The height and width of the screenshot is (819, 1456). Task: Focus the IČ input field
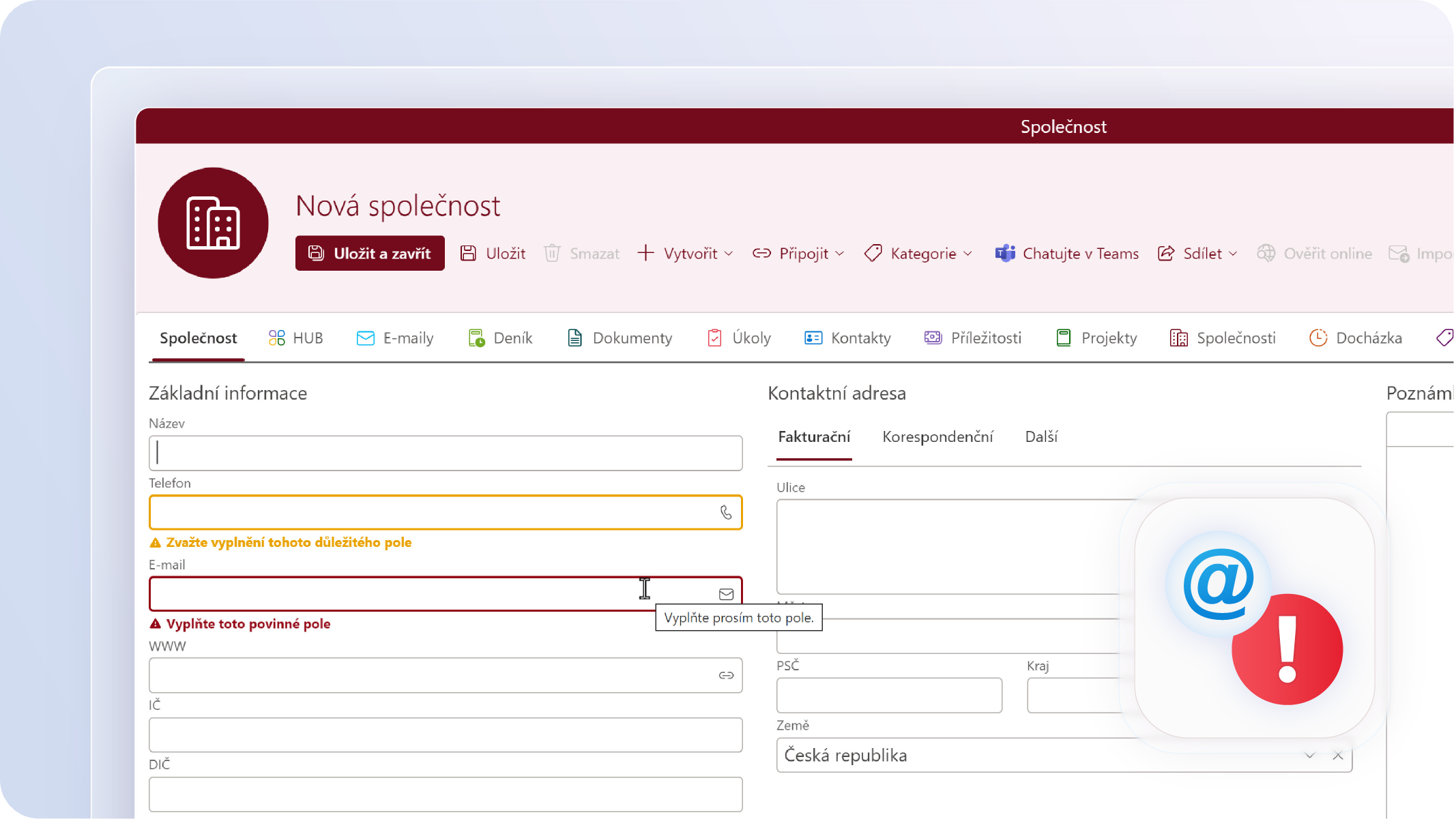click(x=446, y=734)
